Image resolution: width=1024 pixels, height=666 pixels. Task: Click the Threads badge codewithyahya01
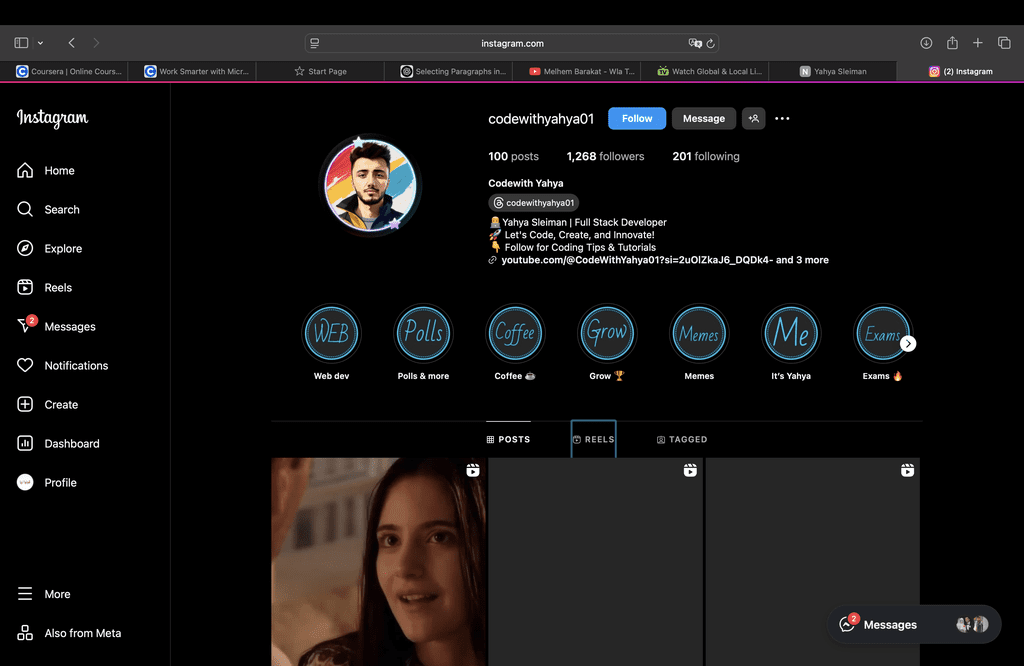[x=534, y=203]
